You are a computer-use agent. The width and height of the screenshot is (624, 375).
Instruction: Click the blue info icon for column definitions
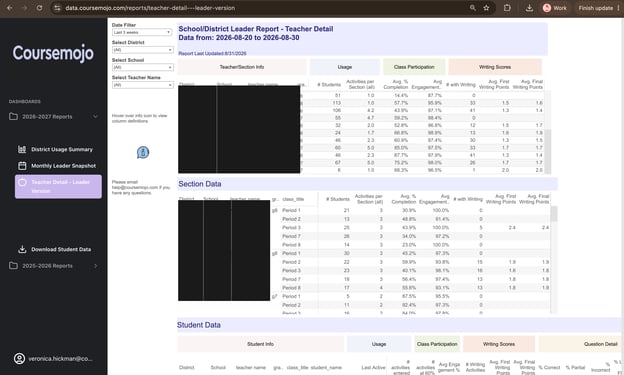click(x=143, y=152)
